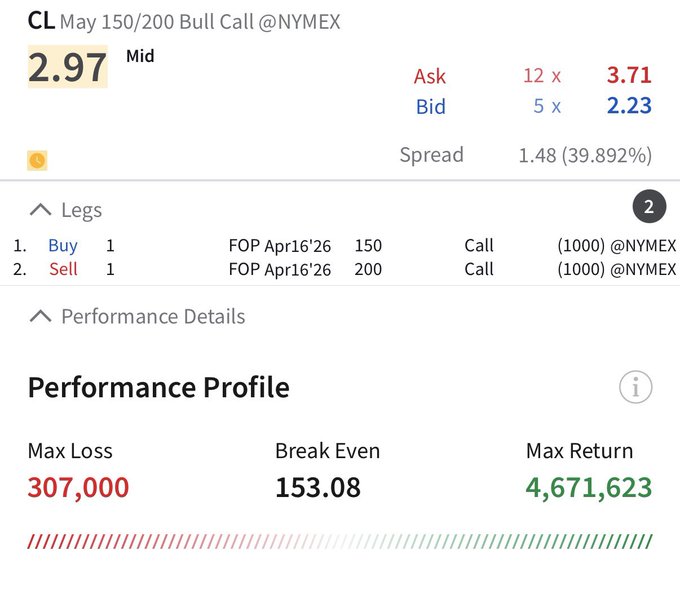Click the CL symbol title

coord(41,21)
